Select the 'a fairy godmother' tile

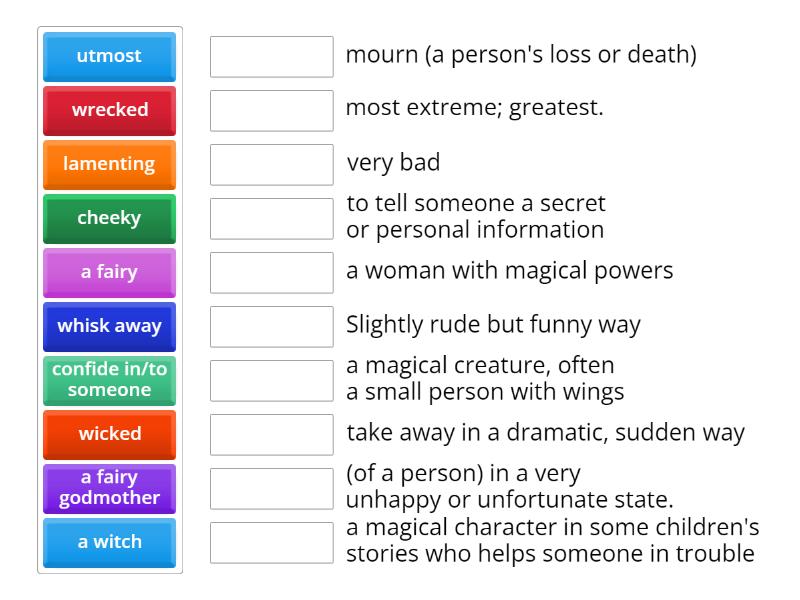[x=109, y=488]
